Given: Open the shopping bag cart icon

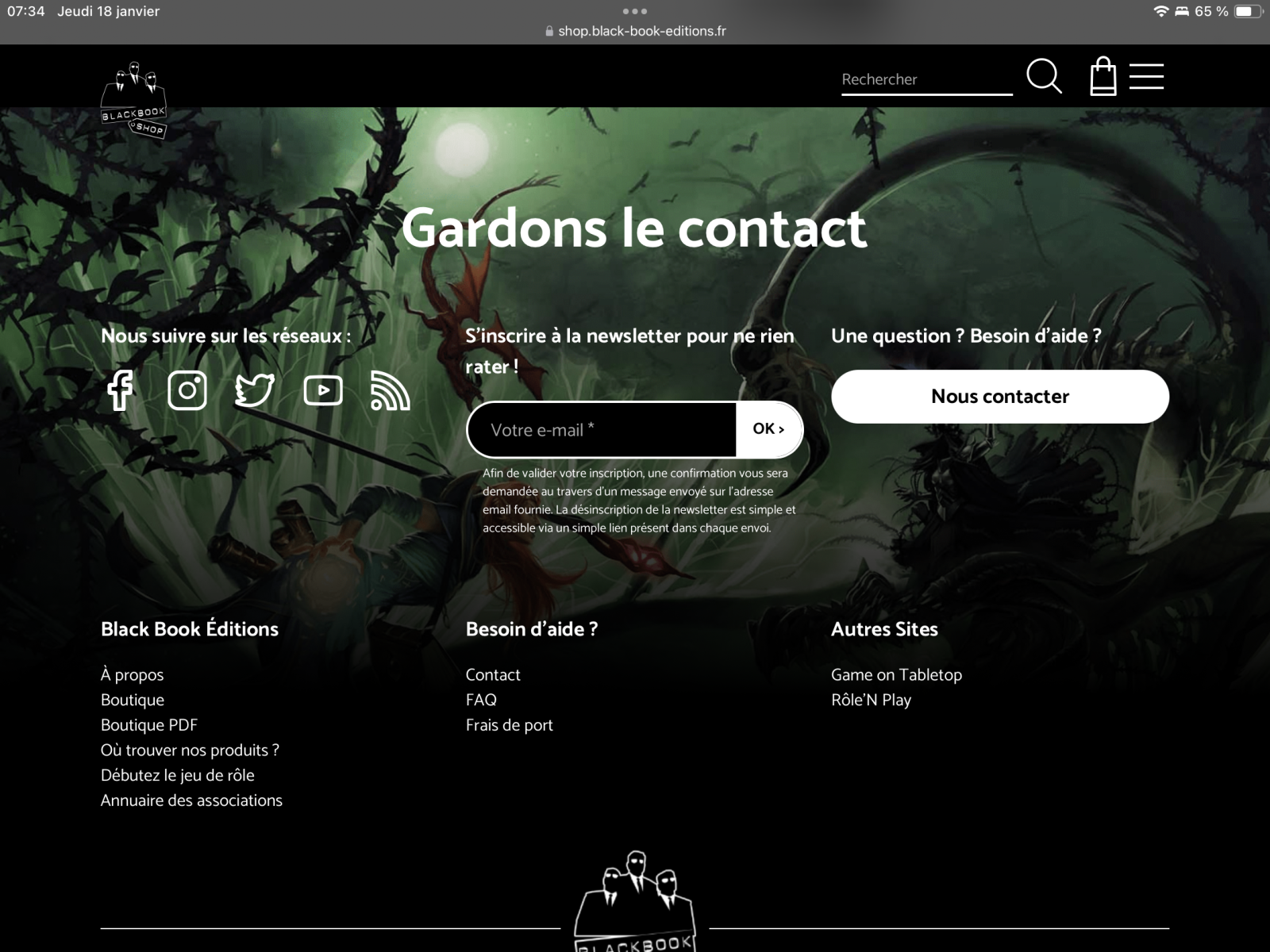Looking at the screenshot, I should [x=1103, y=77].
